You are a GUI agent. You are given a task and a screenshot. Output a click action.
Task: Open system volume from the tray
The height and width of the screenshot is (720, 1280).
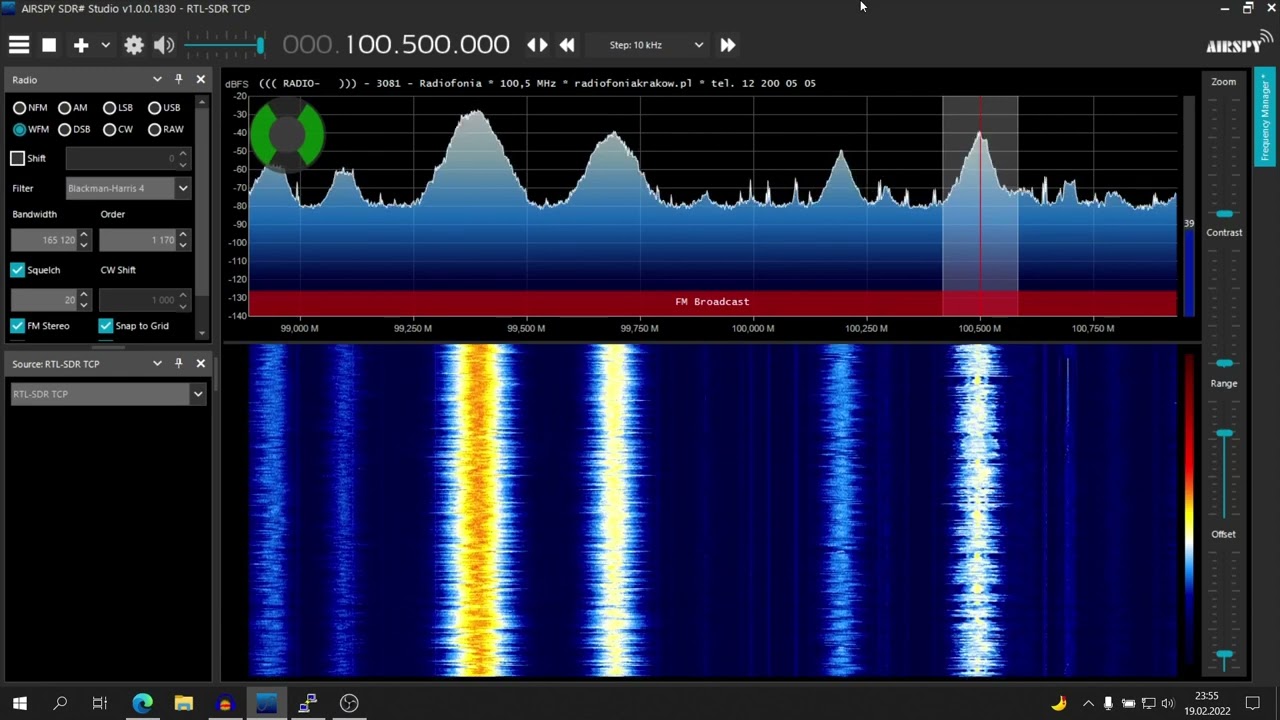(1167, 703)
